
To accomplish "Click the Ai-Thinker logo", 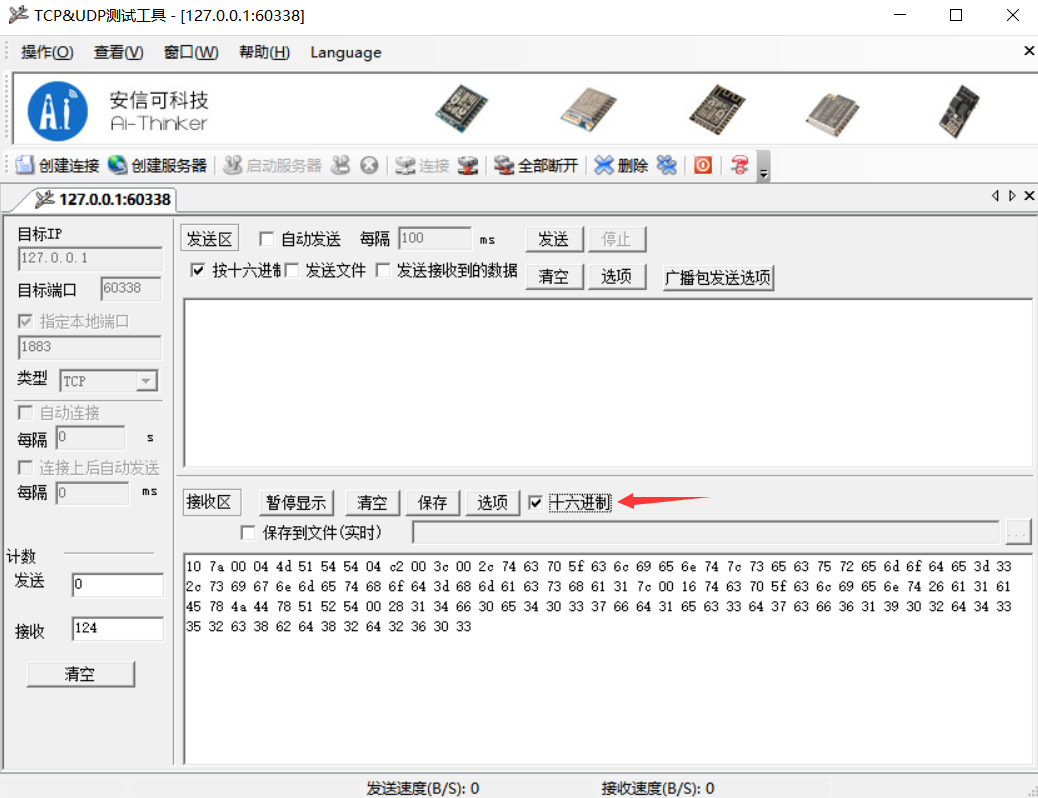I will point(56,110).
